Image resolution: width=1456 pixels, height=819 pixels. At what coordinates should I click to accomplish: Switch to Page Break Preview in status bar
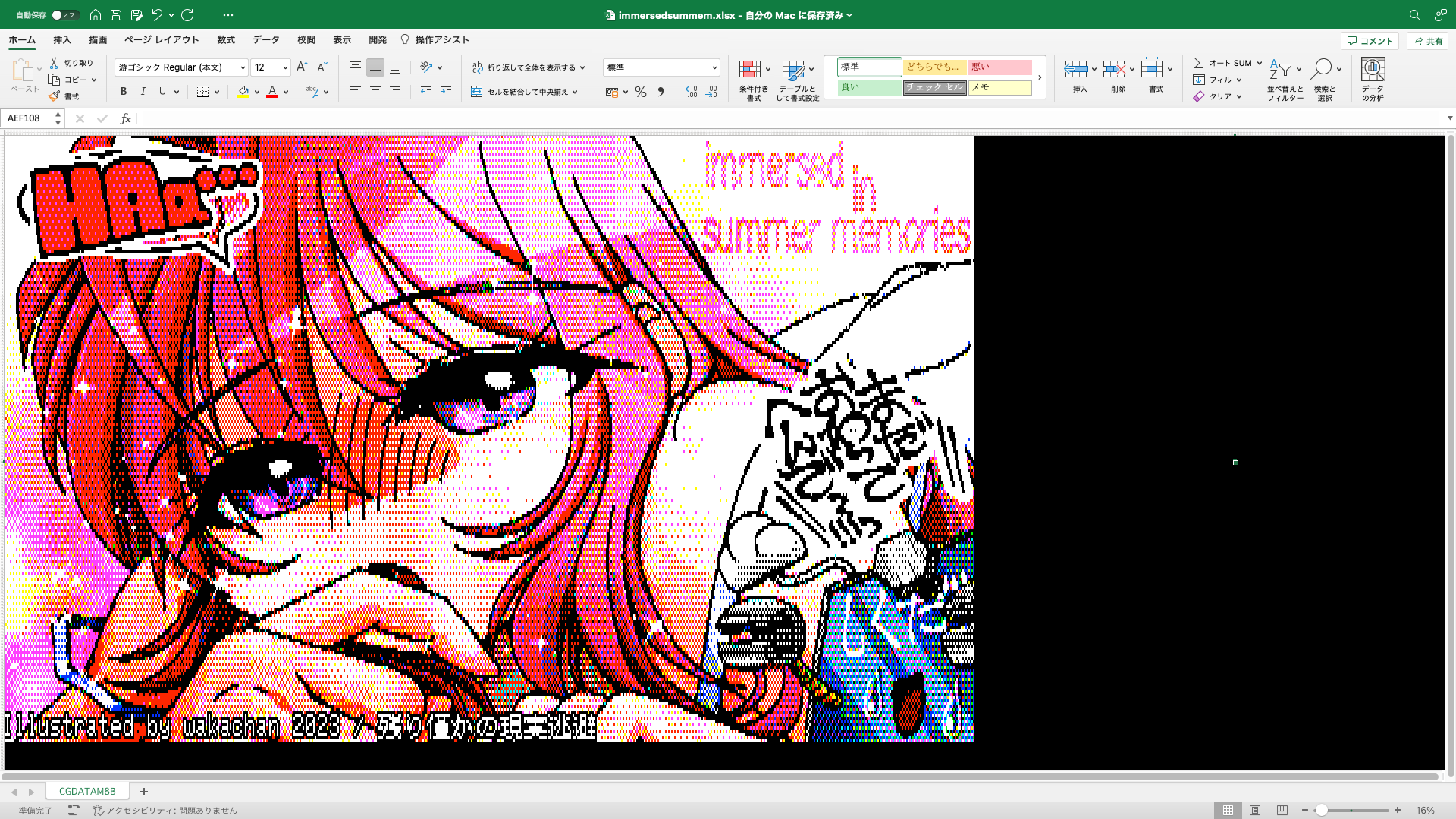pyautogui.click(x=1282, y=811)
